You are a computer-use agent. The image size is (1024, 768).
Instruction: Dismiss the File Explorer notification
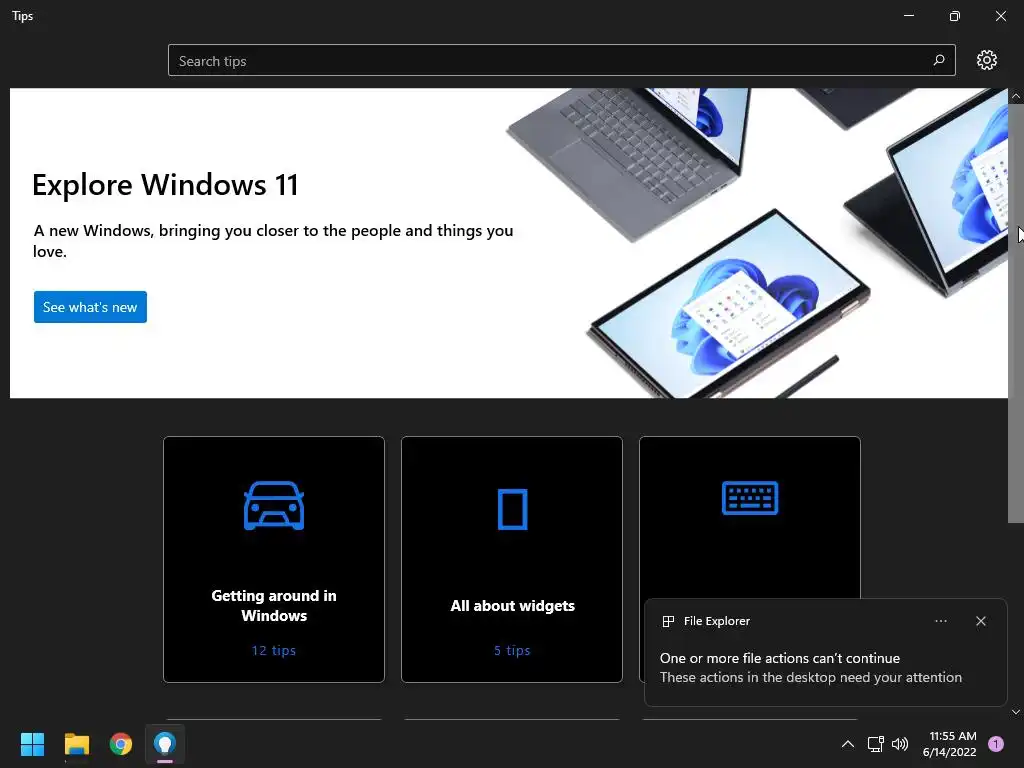[980, 621]
